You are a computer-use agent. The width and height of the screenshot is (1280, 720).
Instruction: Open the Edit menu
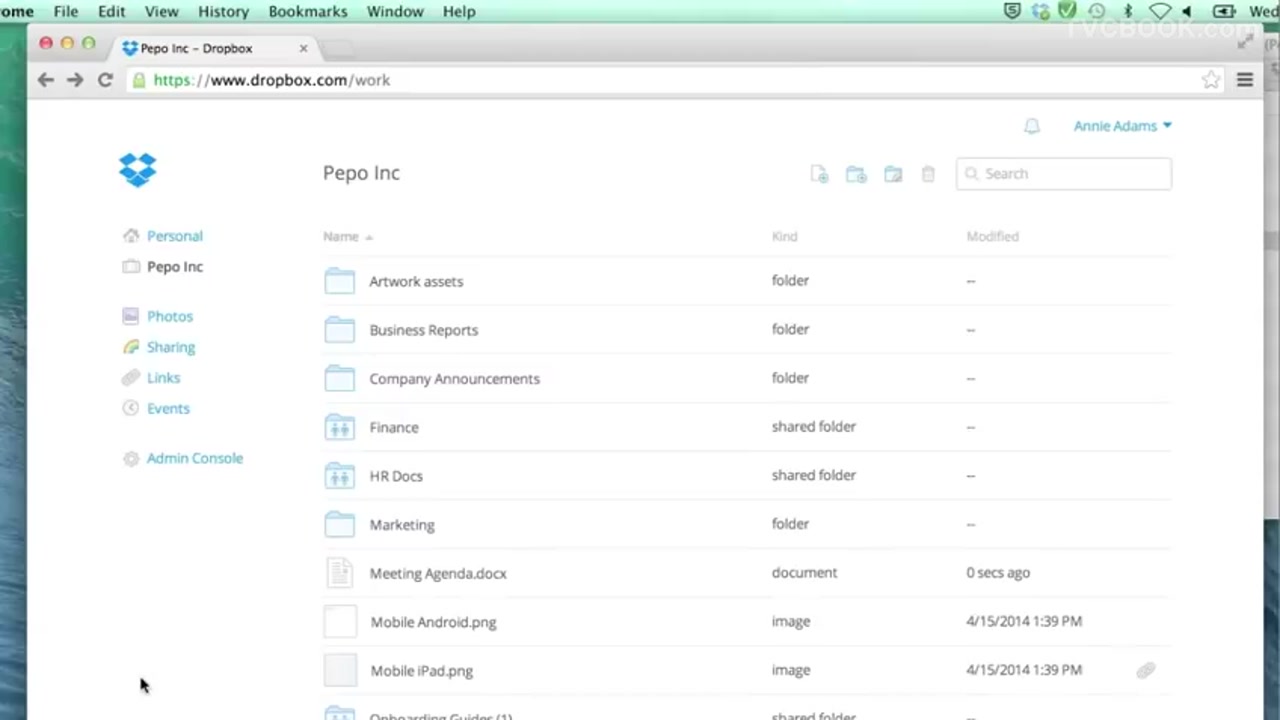111,11
